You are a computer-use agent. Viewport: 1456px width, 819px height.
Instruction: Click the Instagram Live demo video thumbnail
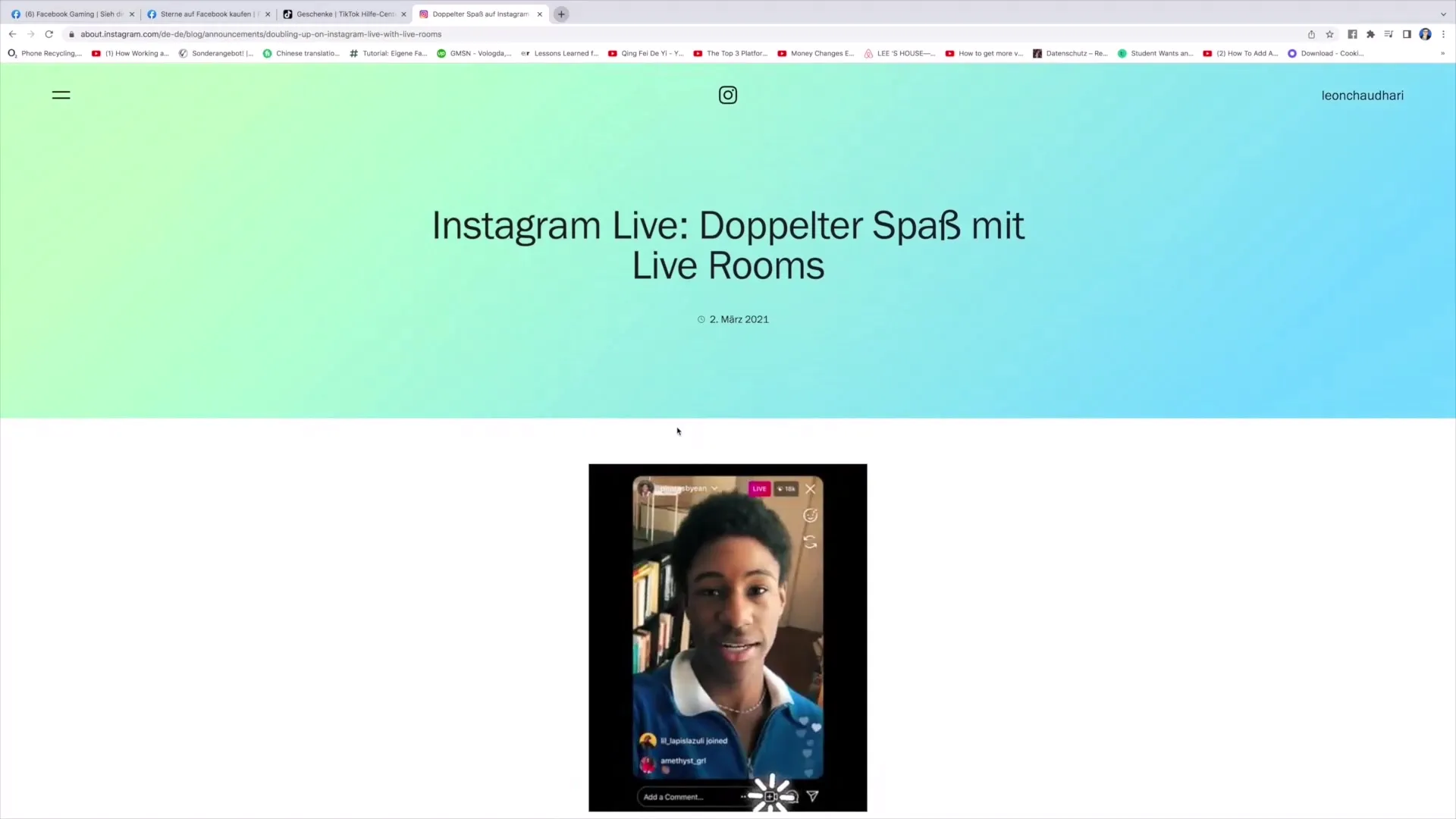coord(728,638)
